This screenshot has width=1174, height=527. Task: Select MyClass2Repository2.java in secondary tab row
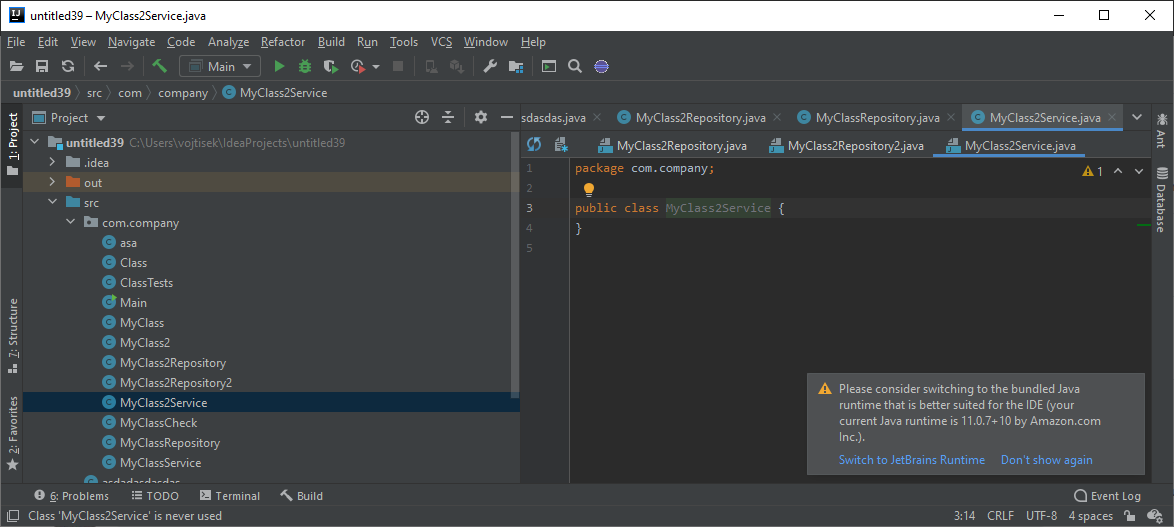pyautogui.click(x=846, y=146)
